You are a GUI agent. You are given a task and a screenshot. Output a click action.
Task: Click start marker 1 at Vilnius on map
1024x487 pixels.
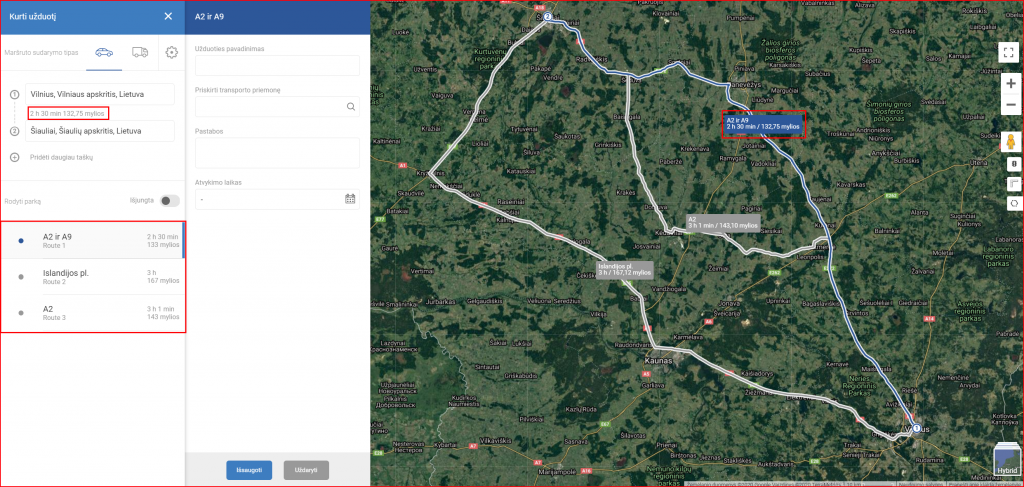[916, 428]
